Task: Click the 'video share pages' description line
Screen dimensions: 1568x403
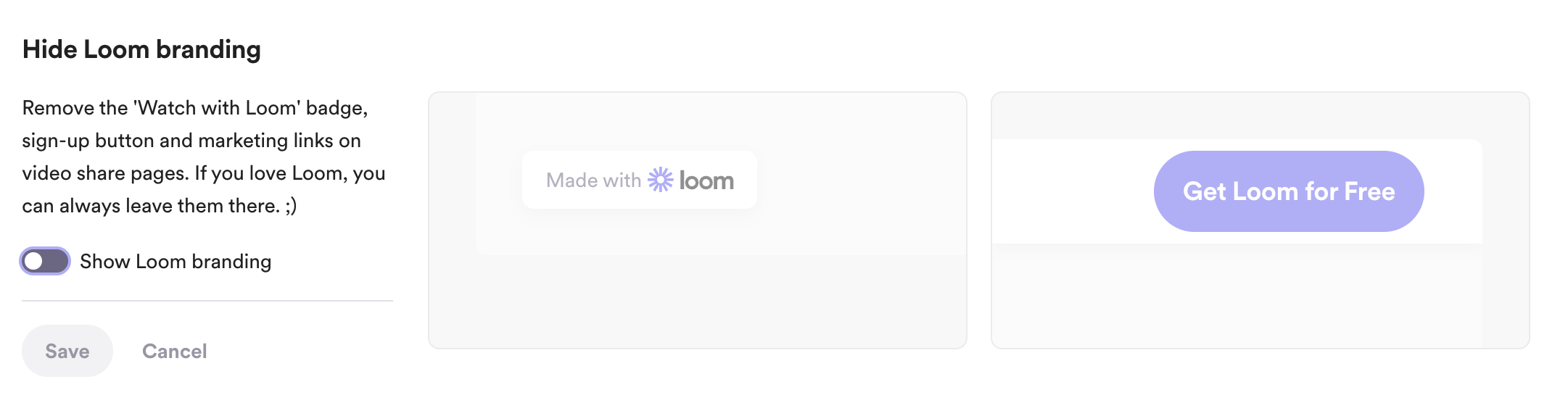Action: point(203,173)
